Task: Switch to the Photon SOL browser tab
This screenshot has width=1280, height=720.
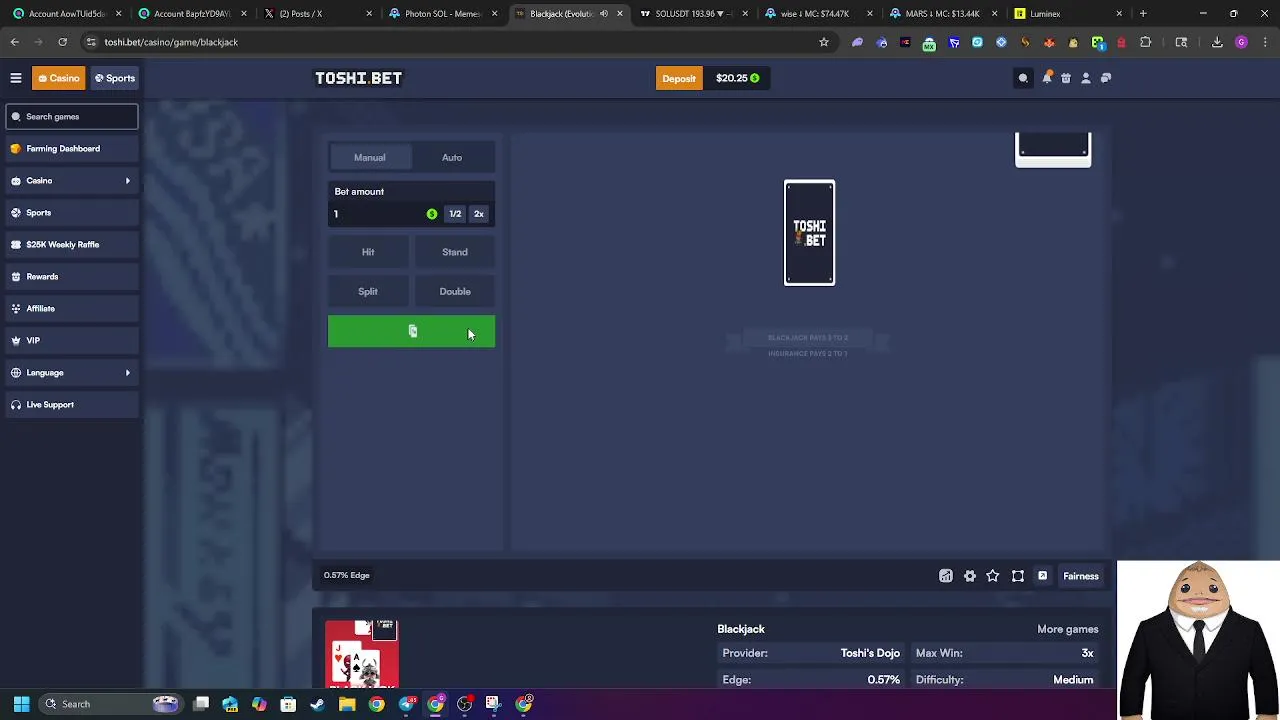Action: tap(440, 14)
